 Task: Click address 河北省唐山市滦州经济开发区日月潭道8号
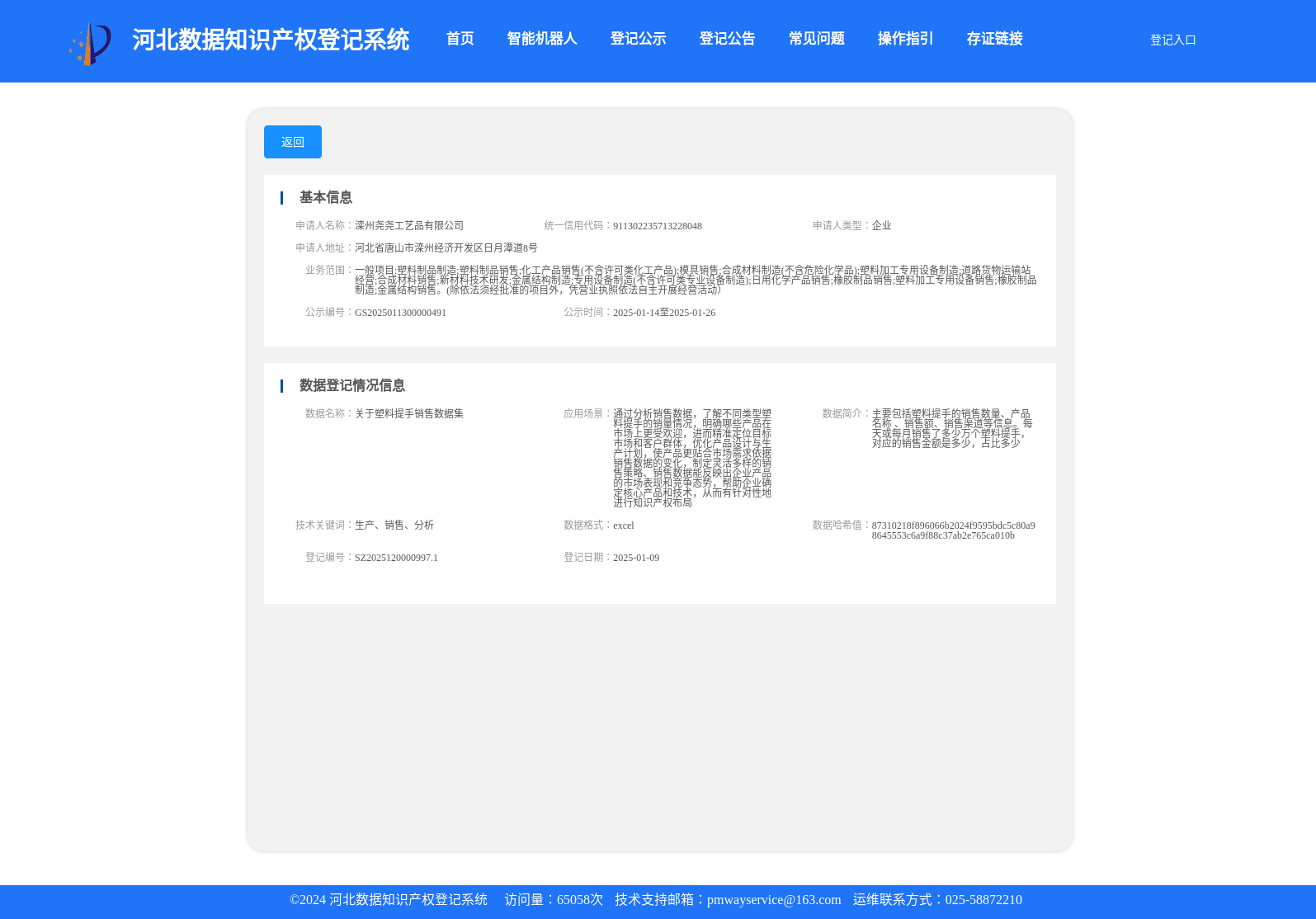tap(446, 247)
